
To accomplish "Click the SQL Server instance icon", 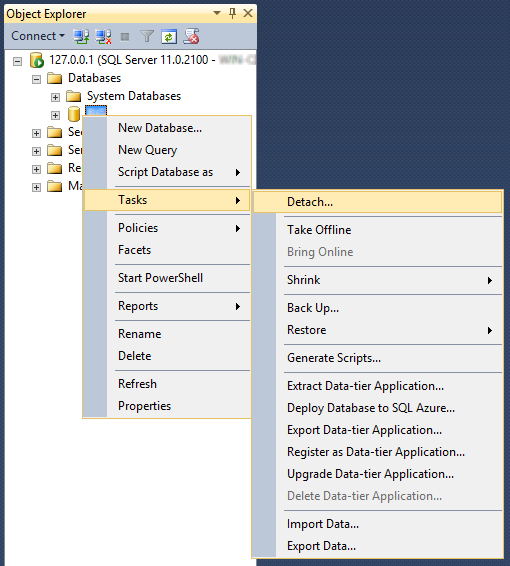I will (x=36, y=60).
